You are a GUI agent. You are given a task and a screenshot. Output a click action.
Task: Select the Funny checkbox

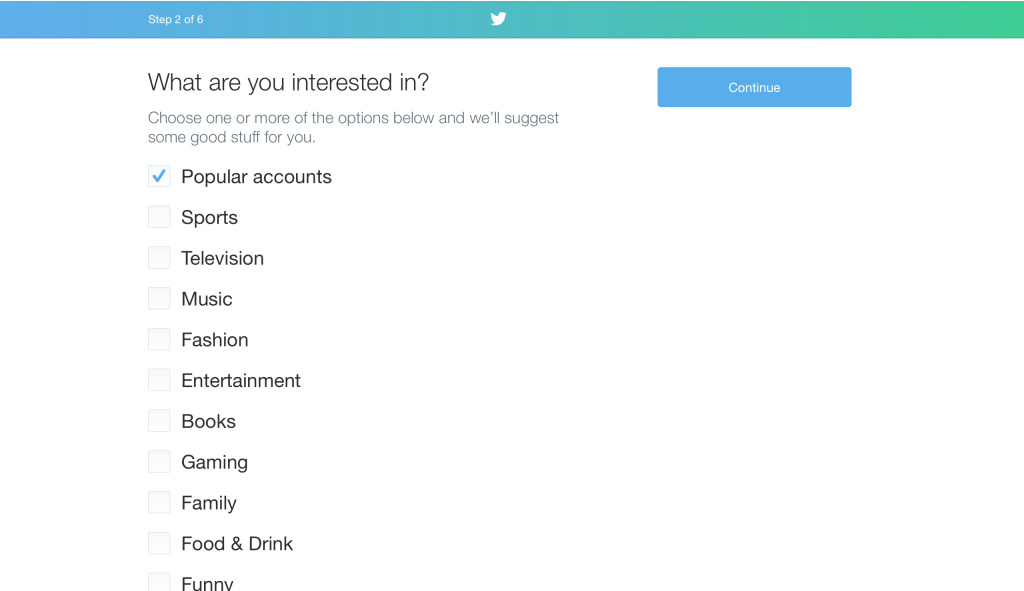(159, 582)
